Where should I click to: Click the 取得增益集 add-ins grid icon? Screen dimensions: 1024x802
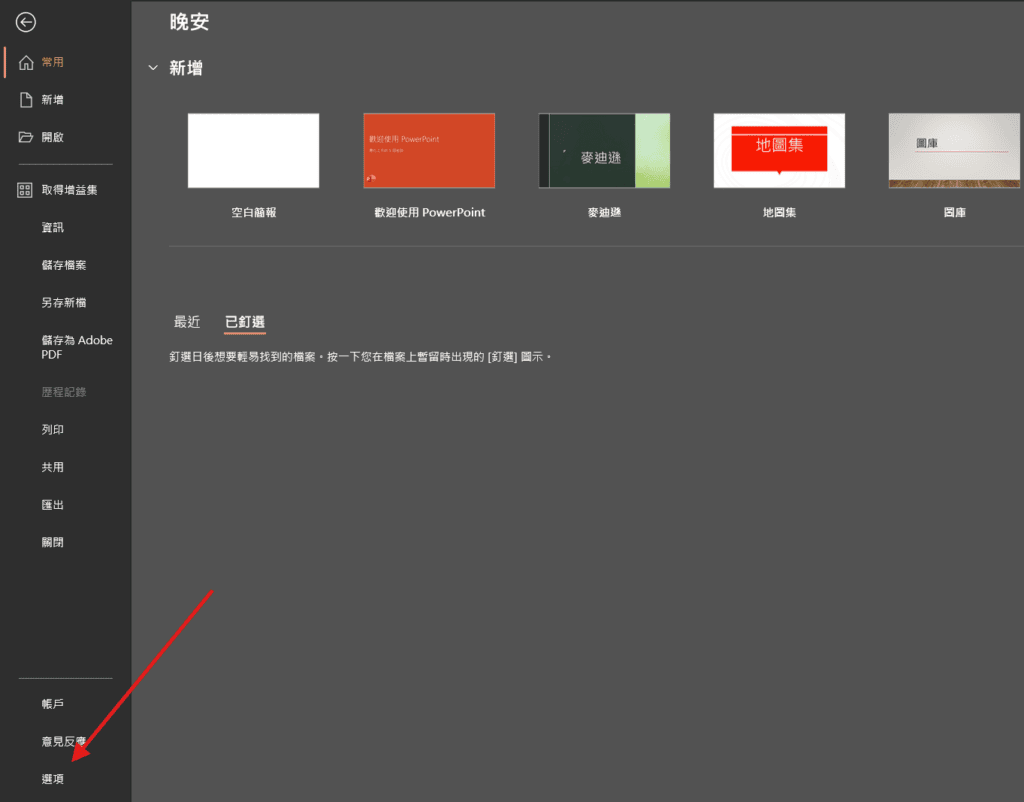pos(26,190)
